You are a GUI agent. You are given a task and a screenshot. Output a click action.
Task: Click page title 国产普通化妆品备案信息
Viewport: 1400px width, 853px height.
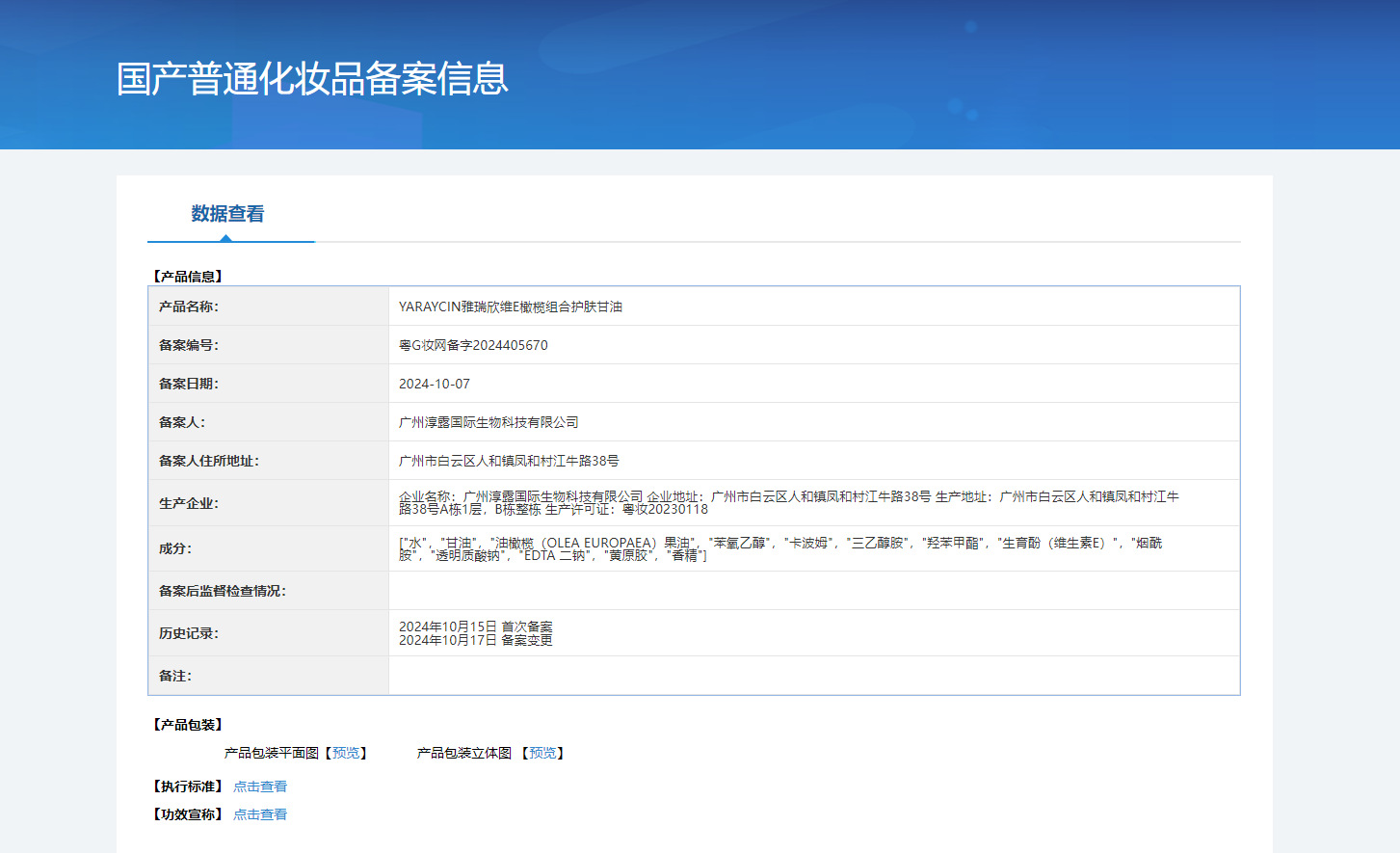(312, 79)
